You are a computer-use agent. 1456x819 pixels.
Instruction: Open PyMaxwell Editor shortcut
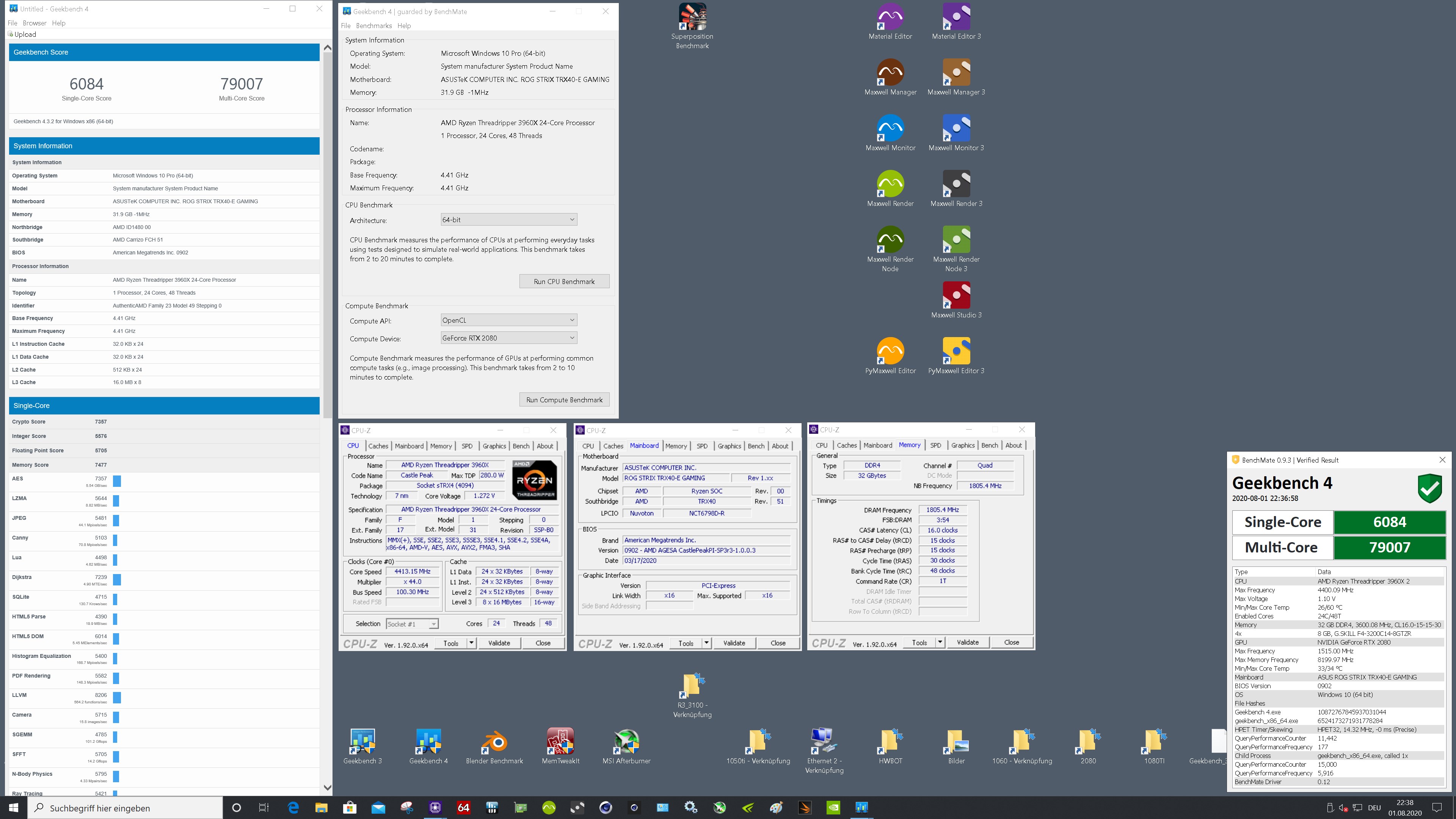pos(890,356)
